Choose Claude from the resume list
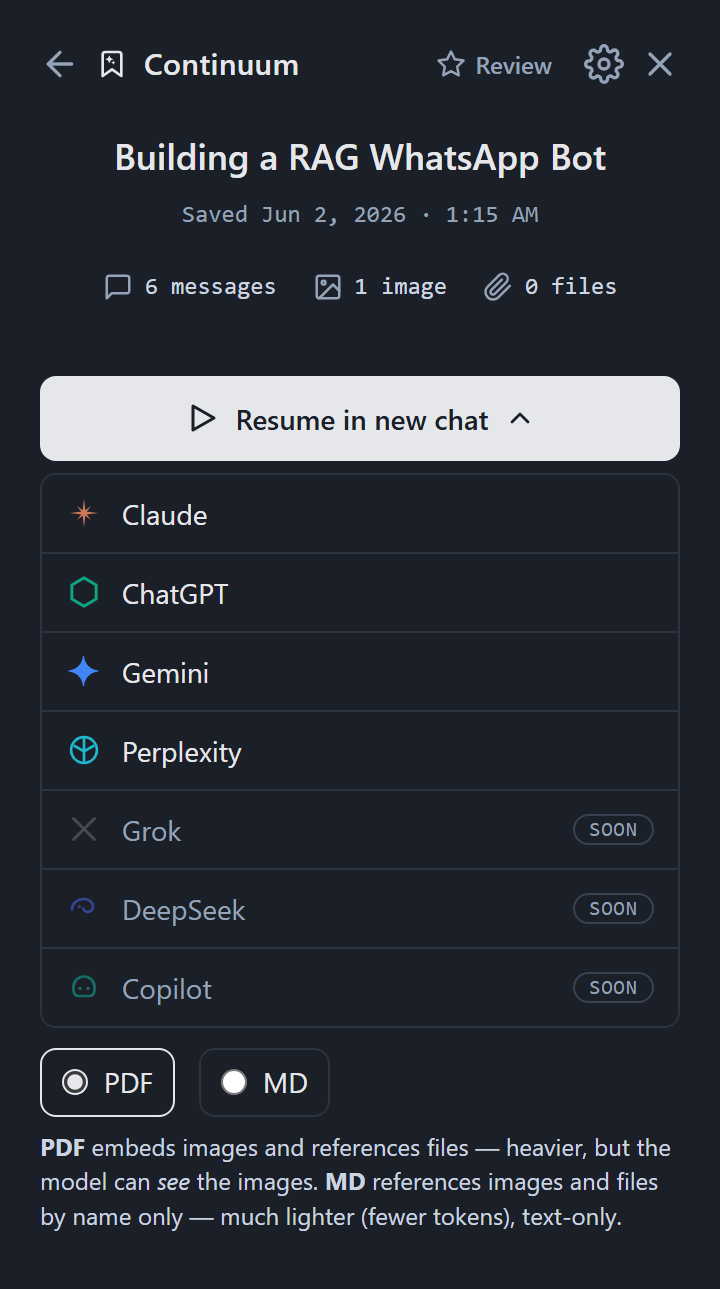720x1289 pixels. point(360,514)
